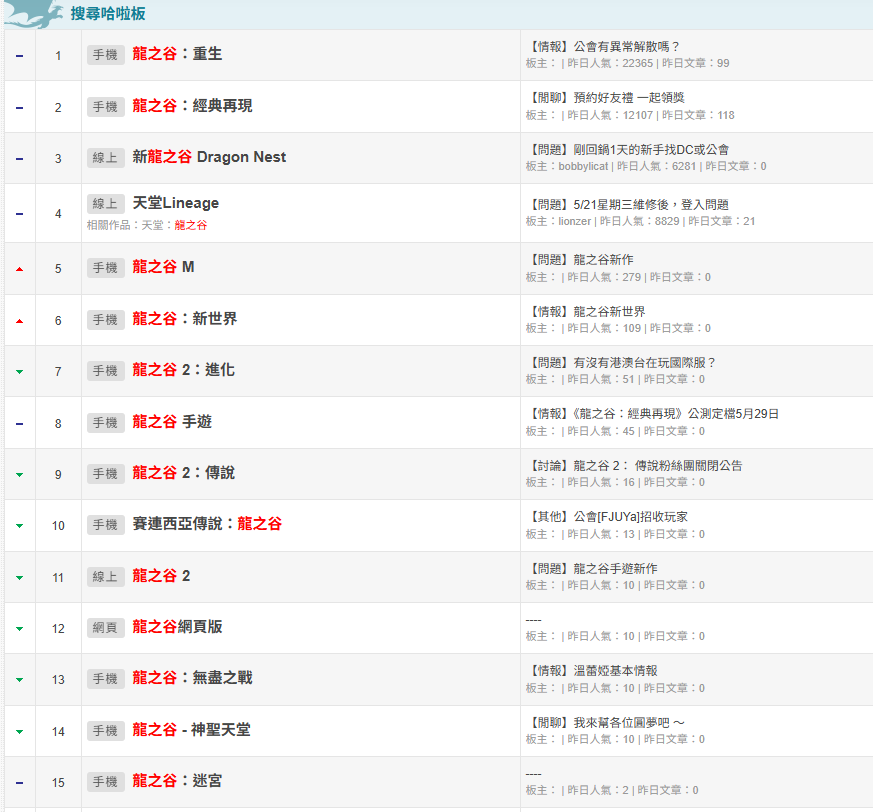Screen dimensions: 873x812
Task: Read the post 【問題】5/21星期三維修後，登入問題
Action: tap(627, 204)
